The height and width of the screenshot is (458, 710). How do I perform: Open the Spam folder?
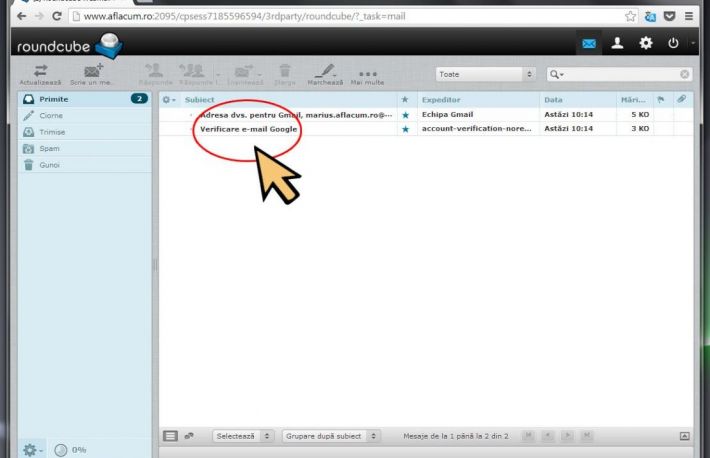[49, 147]
